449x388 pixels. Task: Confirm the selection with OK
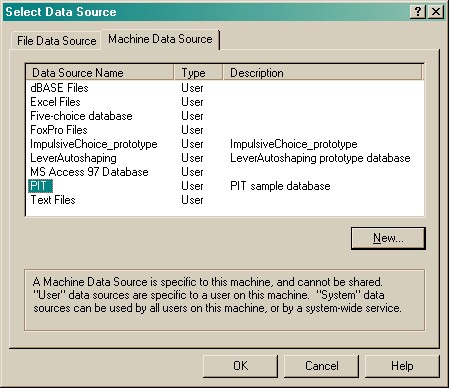pos(240,366)
